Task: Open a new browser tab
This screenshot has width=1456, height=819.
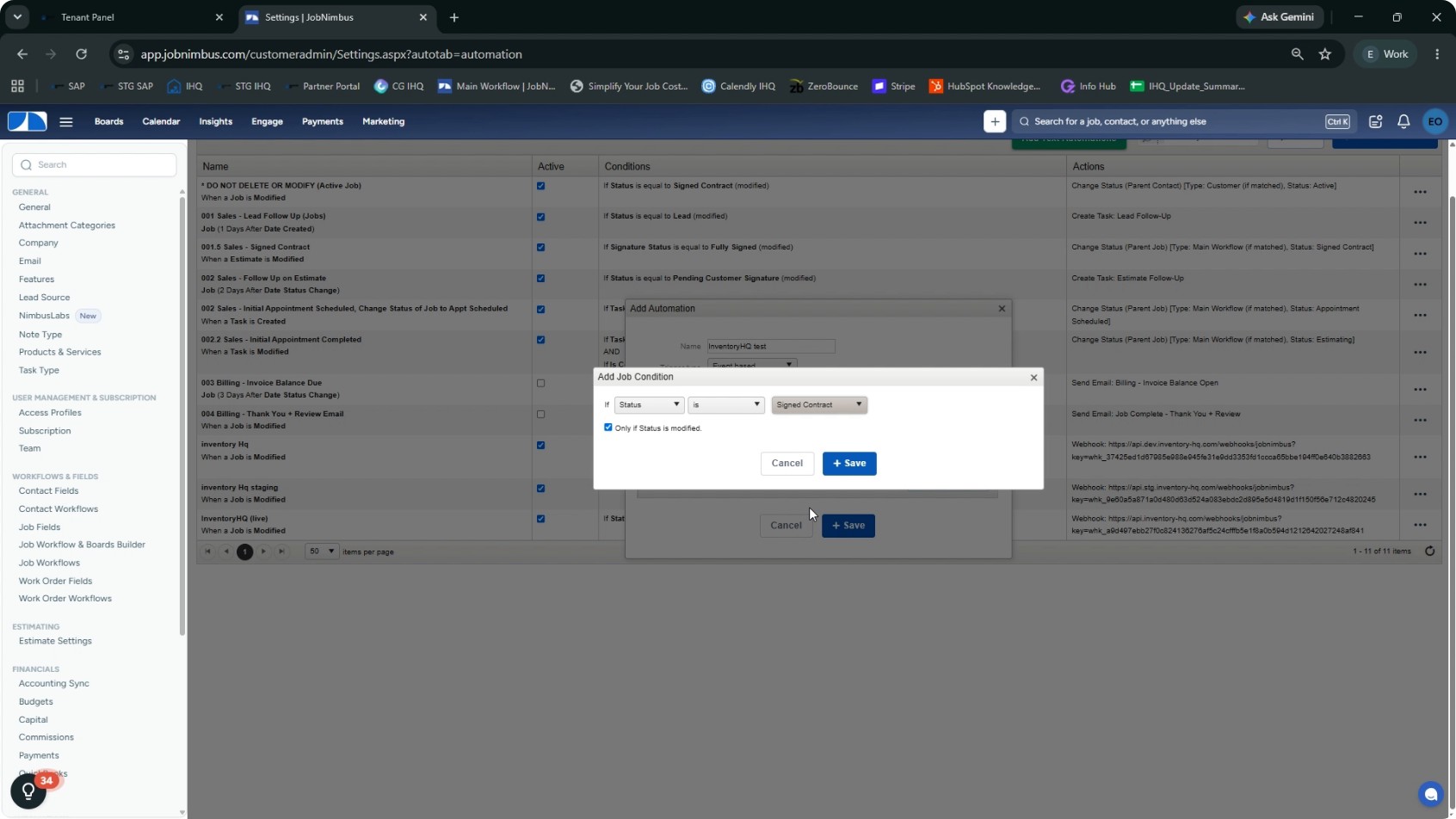Action: (454, 17)
